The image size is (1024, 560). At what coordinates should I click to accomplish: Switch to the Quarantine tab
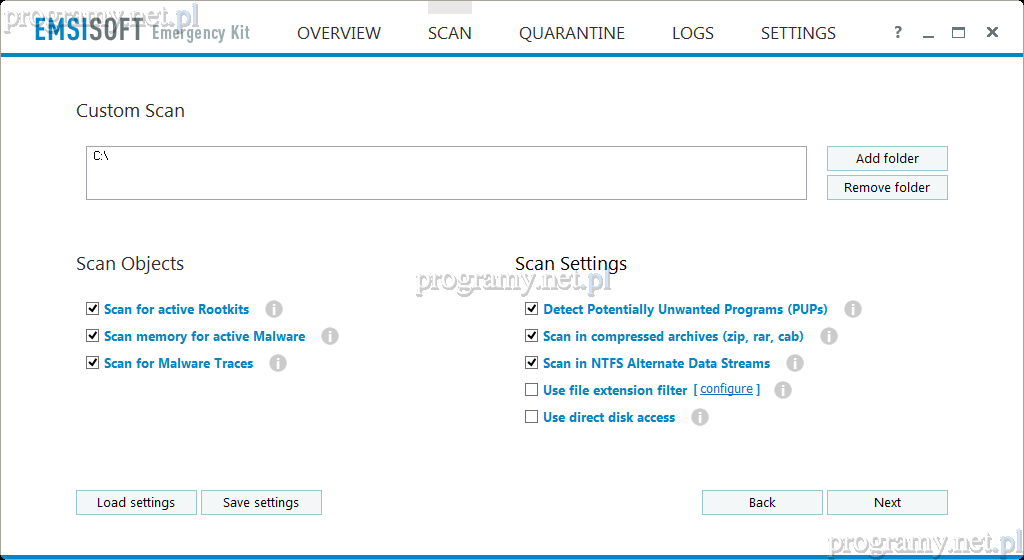tap(571, 33)
